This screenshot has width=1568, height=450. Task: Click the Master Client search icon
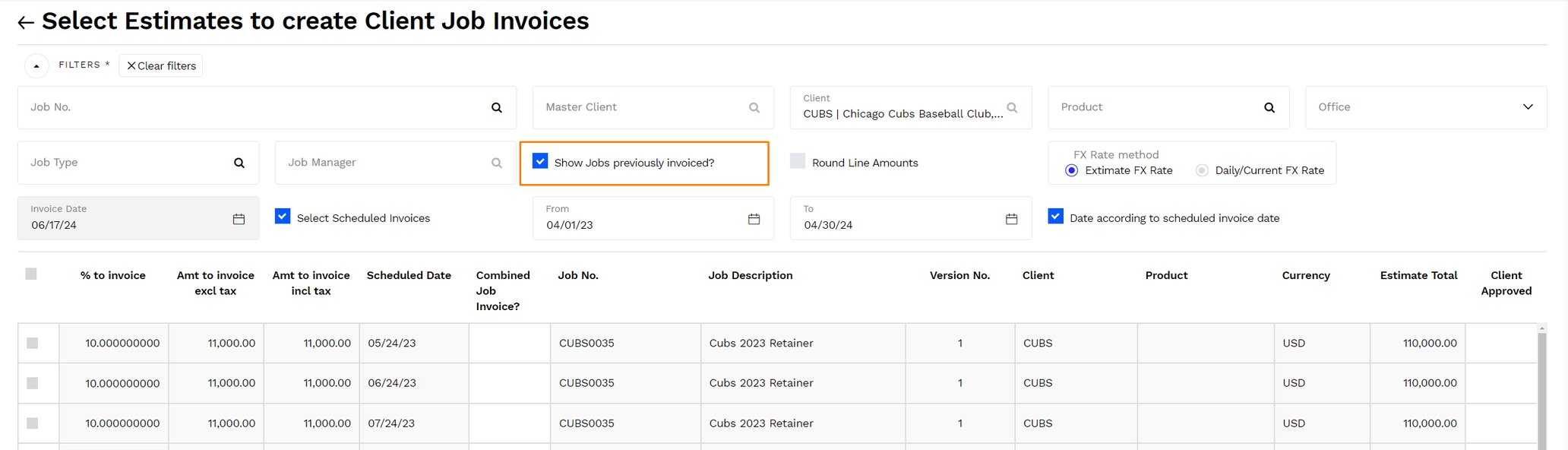point(754,108)
